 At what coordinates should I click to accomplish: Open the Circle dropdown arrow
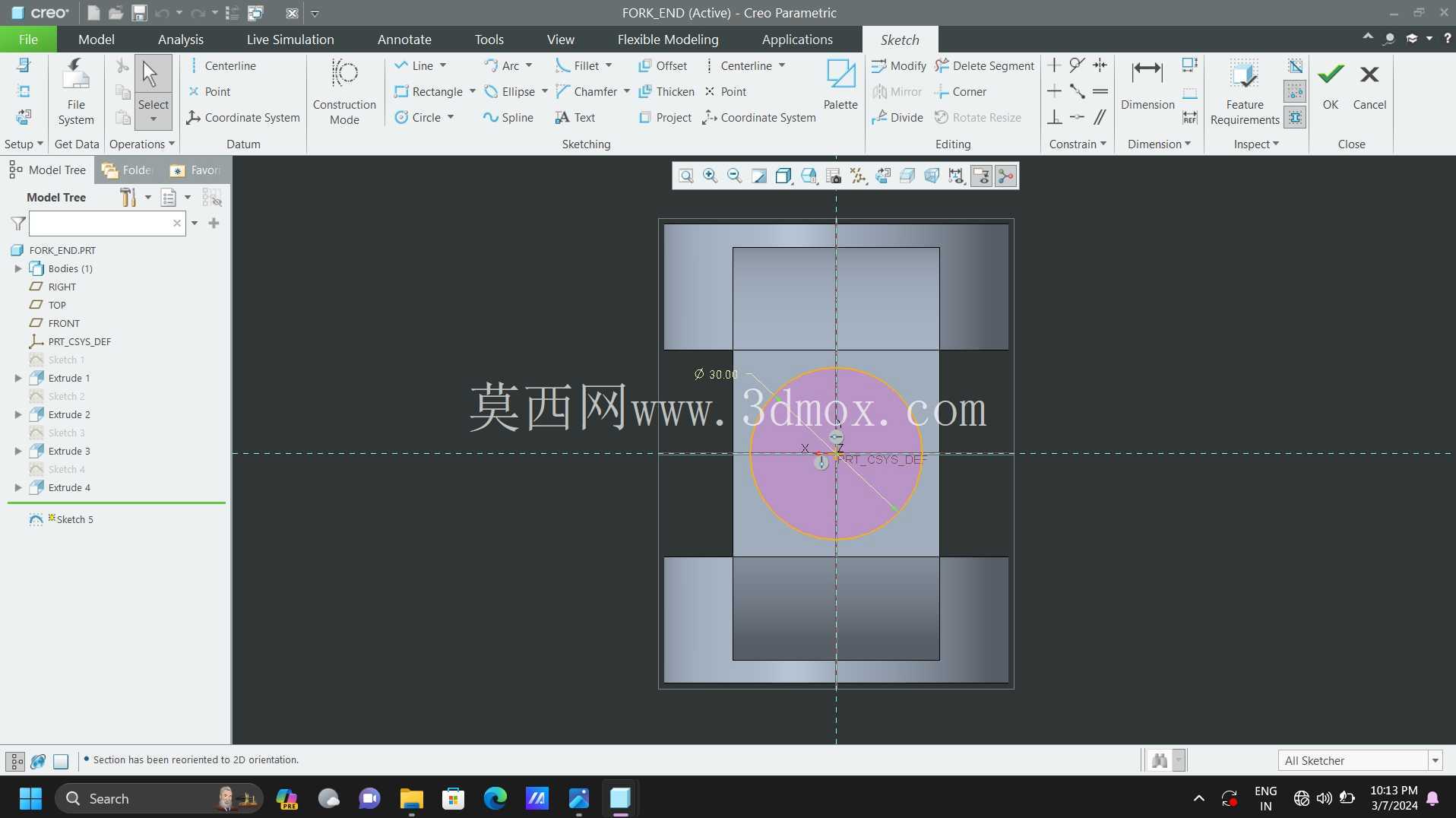[x=451, y=117]
